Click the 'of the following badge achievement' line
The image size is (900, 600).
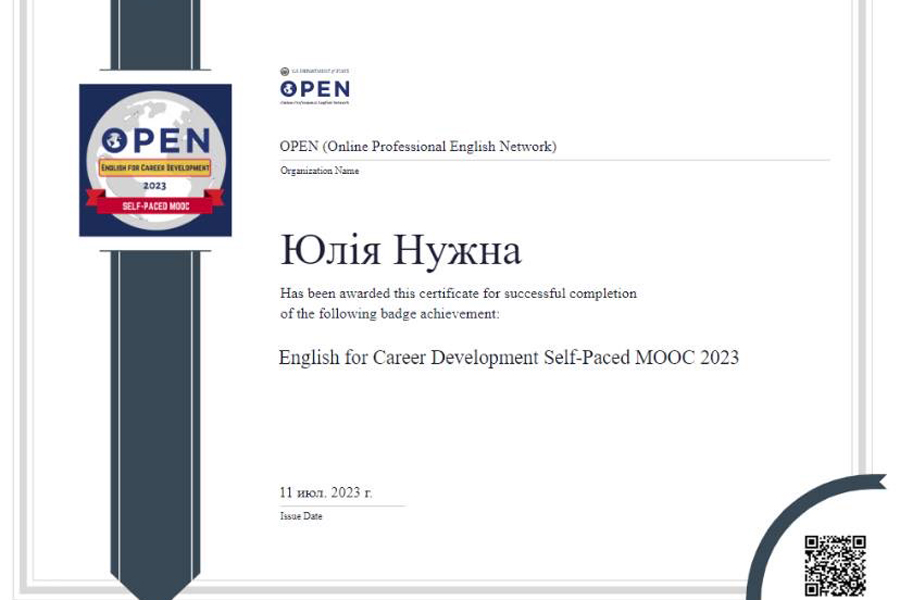[x=388, y=313]
